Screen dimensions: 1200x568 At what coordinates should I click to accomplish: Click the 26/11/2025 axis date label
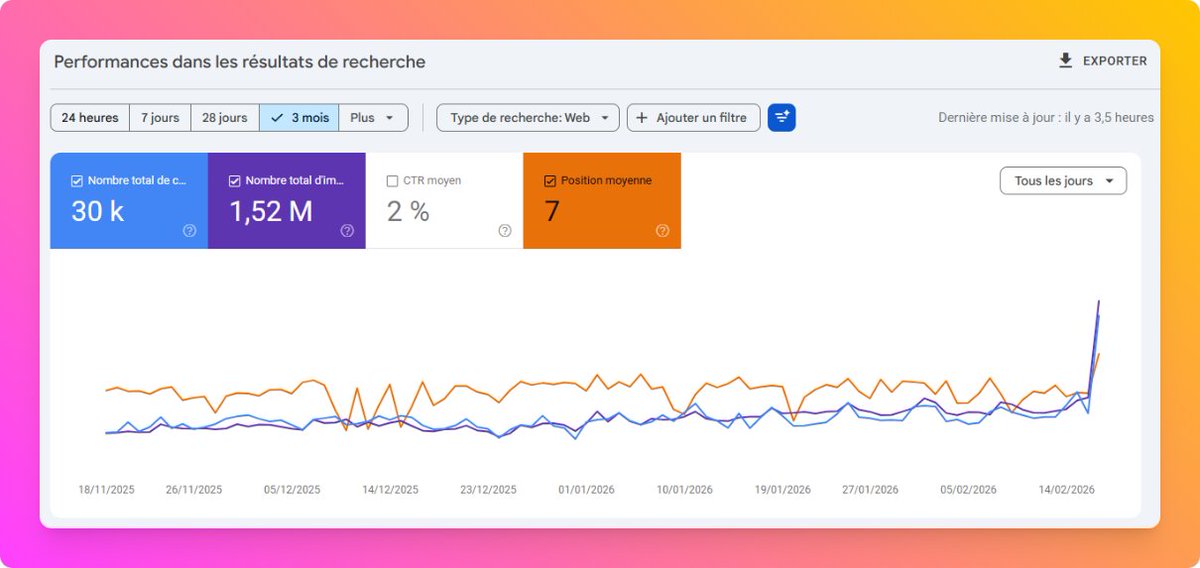pos(194,490)
